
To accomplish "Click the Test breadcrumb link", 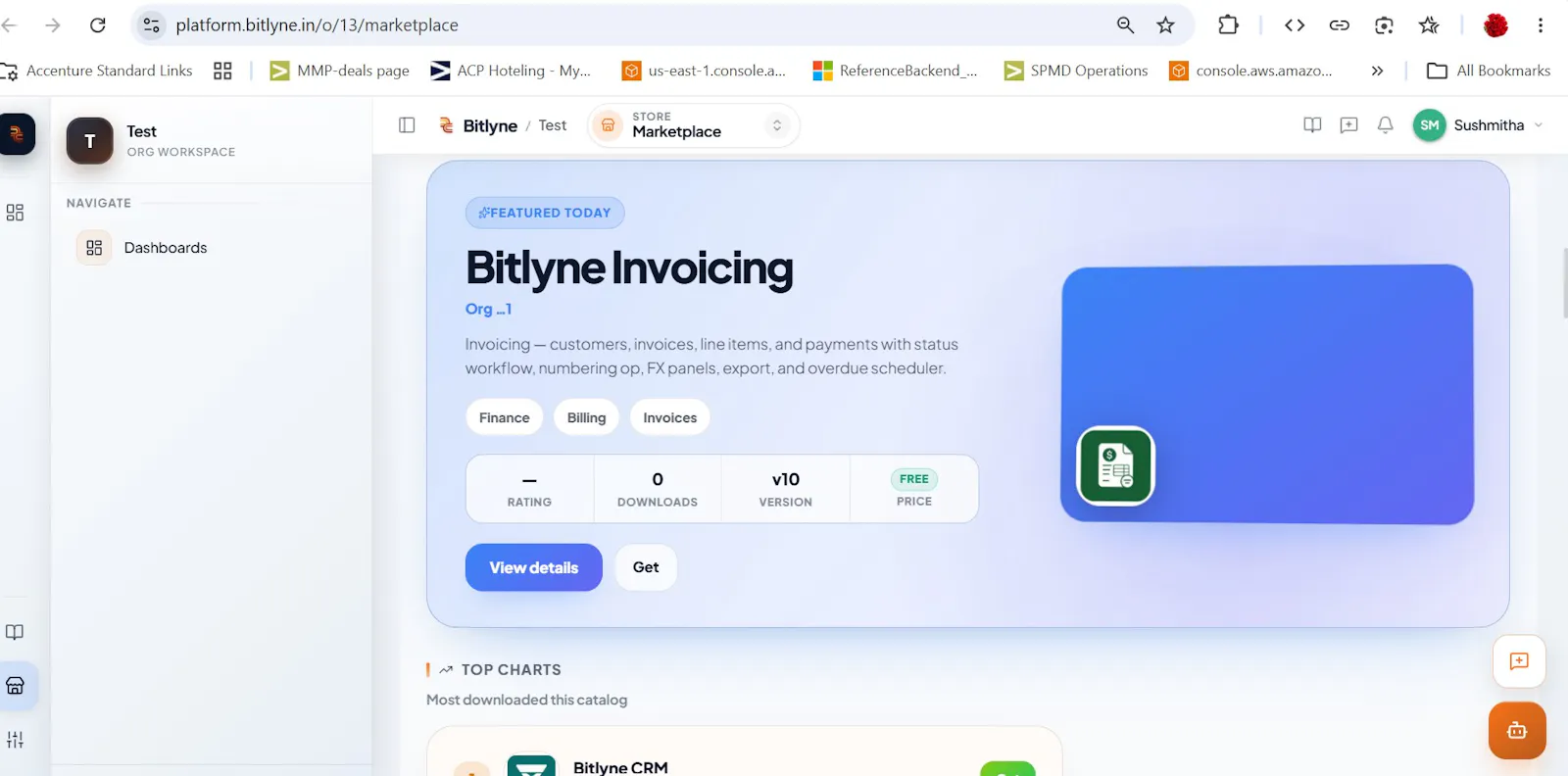I will 553,125.
